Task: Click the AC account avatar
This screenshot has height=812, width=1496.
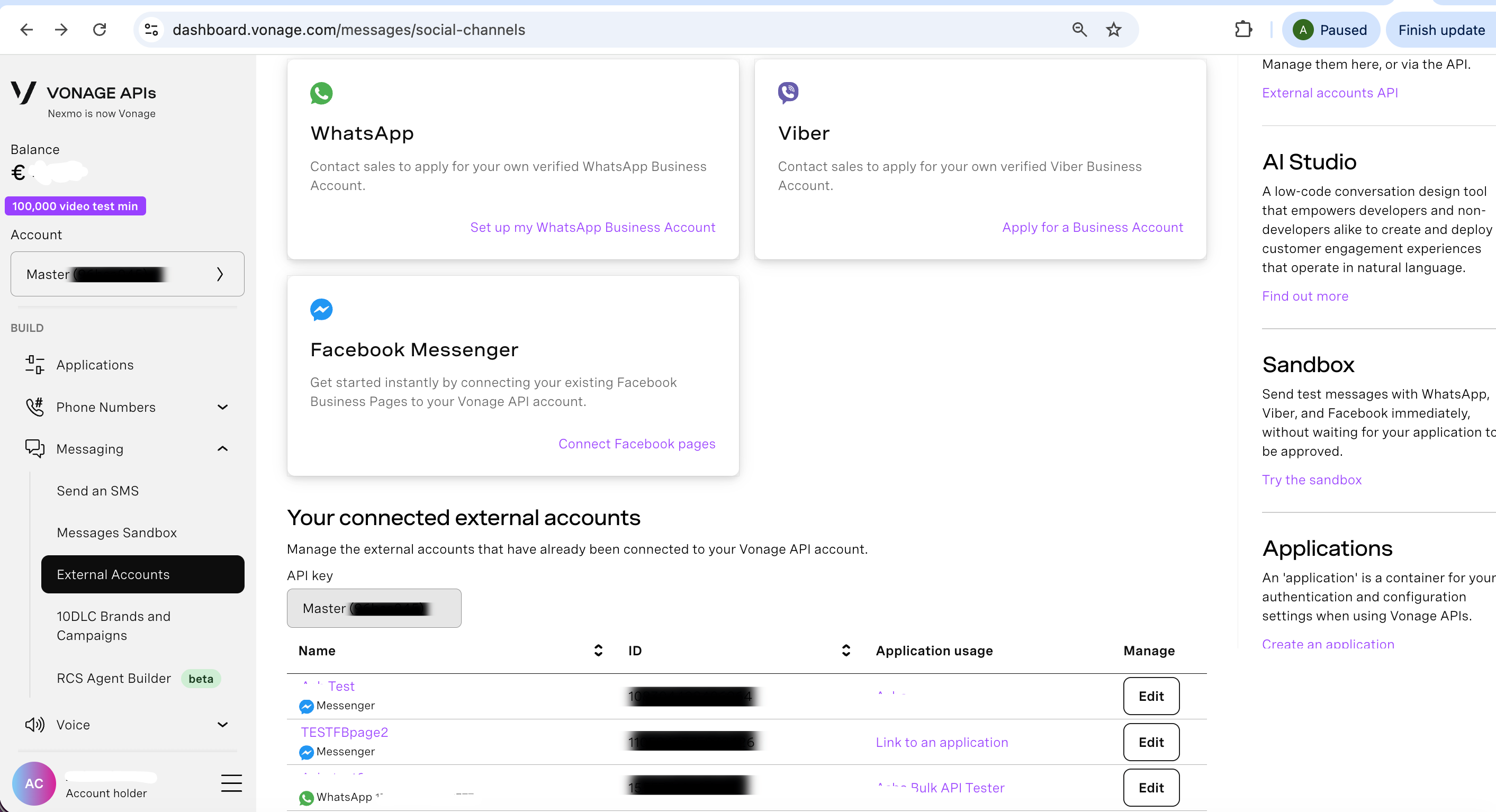Action: click(34, 783)
